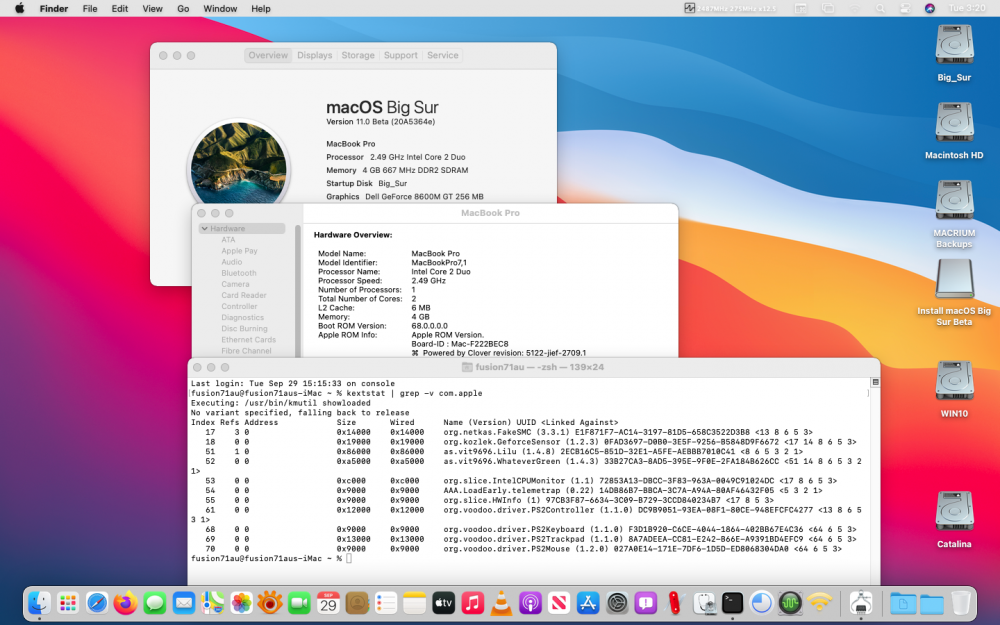Click the Terminal window proxy folder icon

(x=467, y=367)
